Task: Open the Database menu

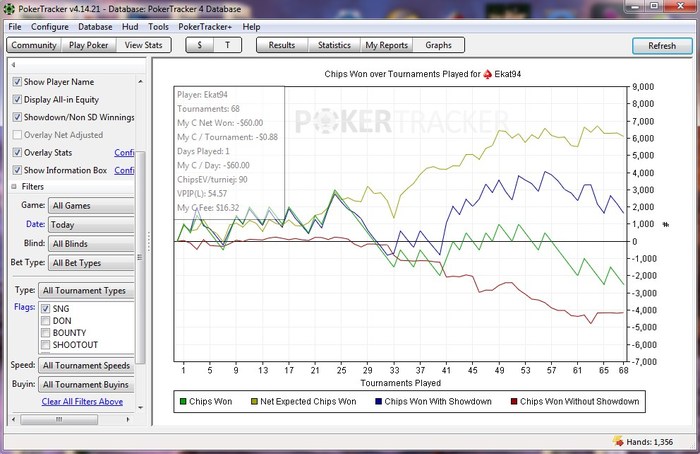Action: [95, 27]
